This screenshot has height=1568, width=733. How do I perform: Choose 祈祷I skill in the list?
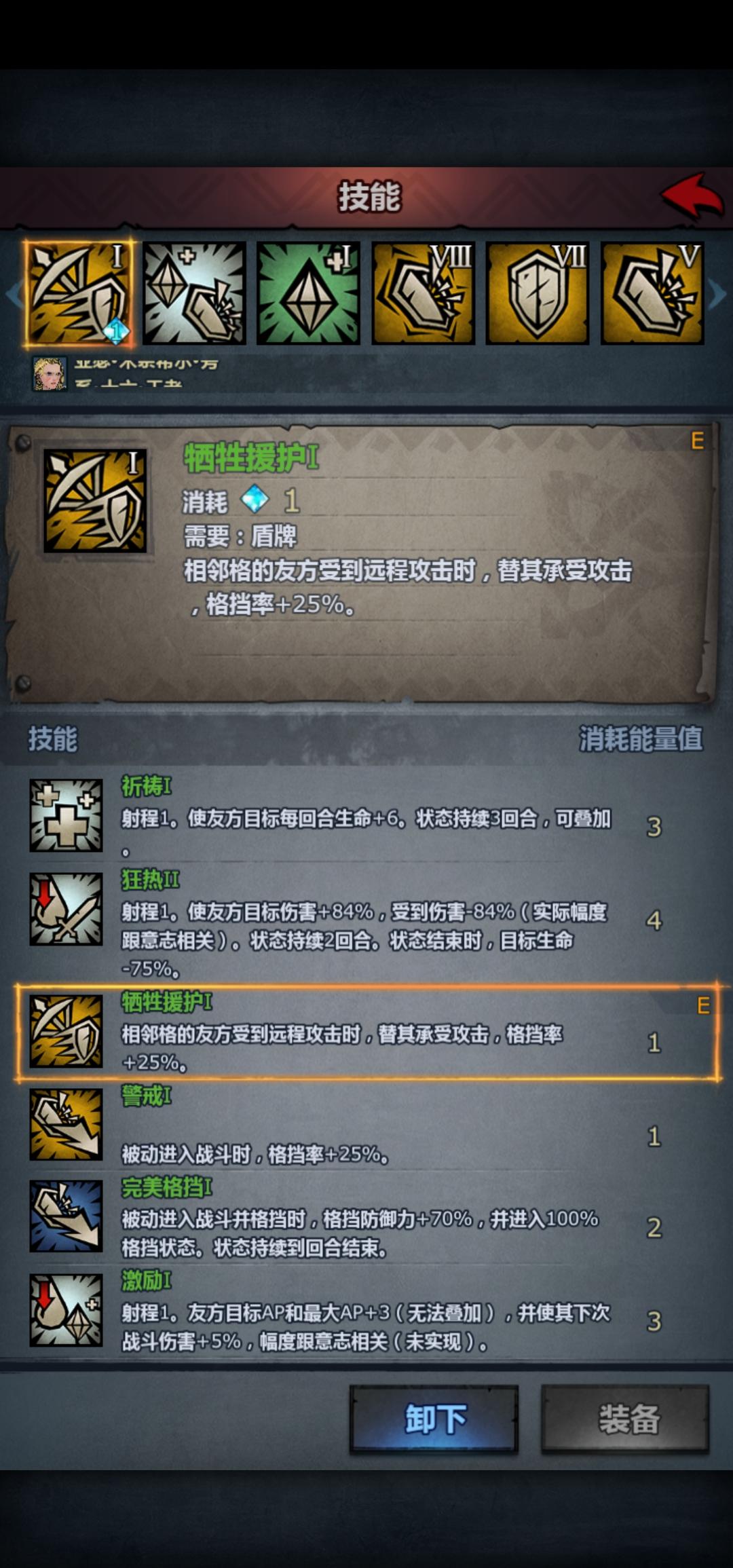(366, 816)
